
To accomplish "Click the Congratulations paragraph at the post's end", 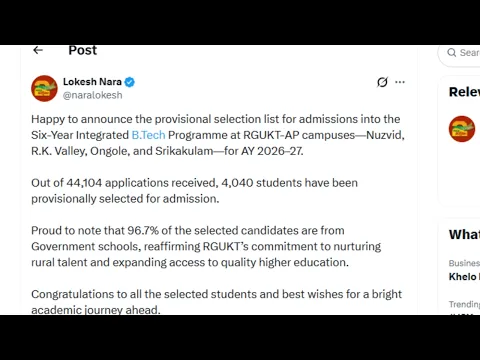I will 217,301.
